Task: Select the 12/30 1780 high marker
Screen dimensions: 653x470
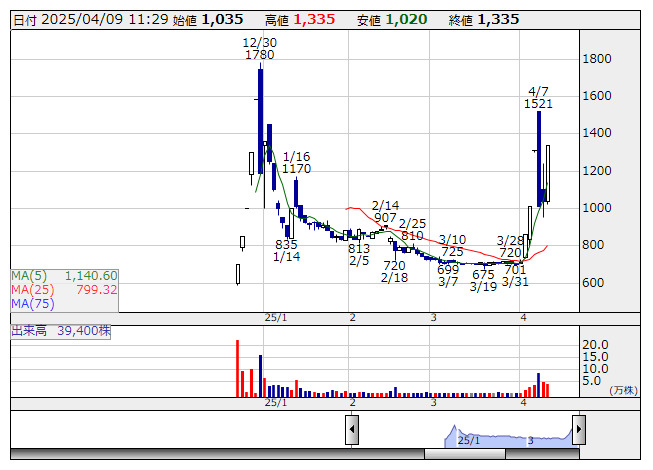Action: point(259,49)
